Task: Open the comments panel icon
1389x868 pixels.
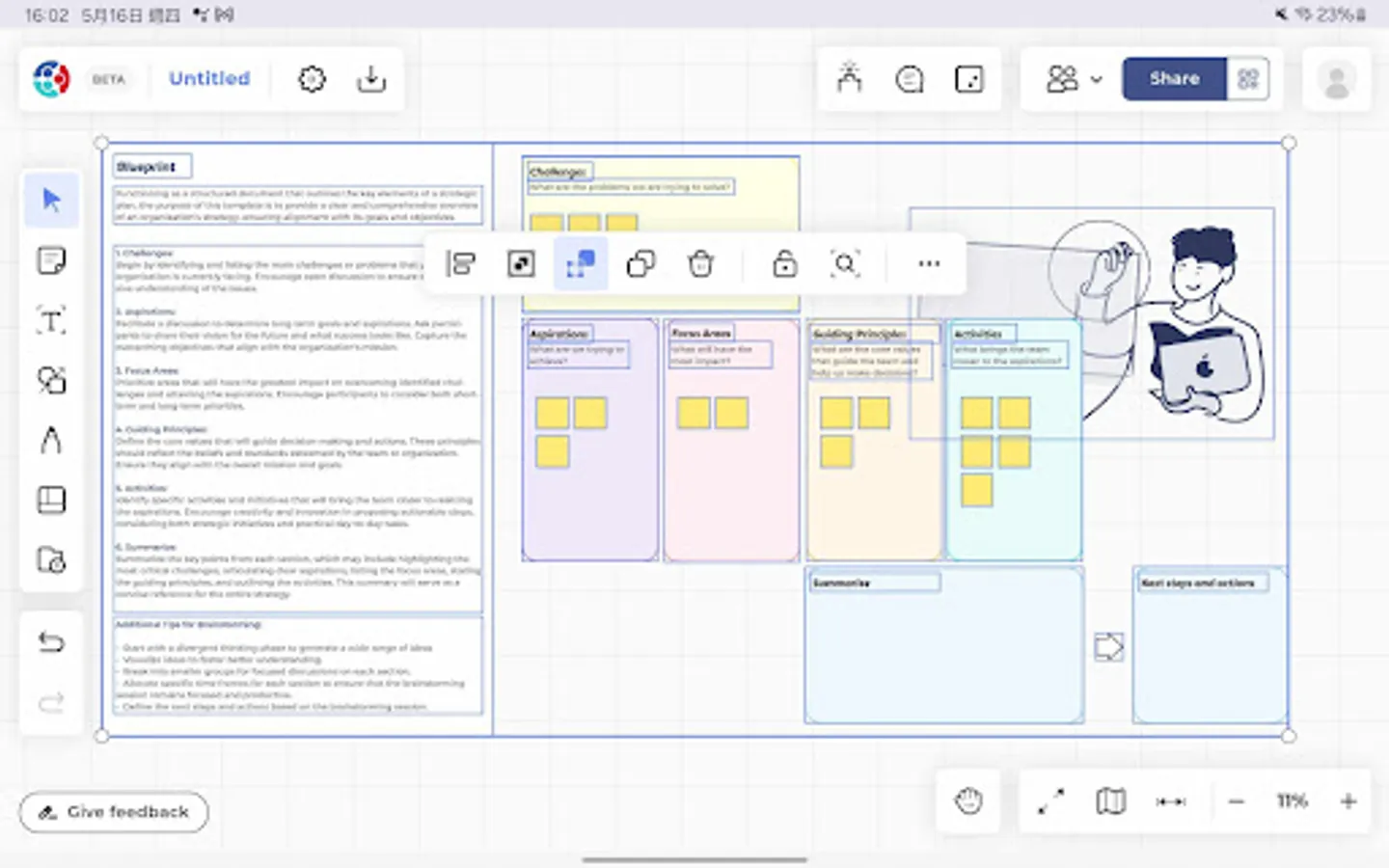Action: point(909,79)
